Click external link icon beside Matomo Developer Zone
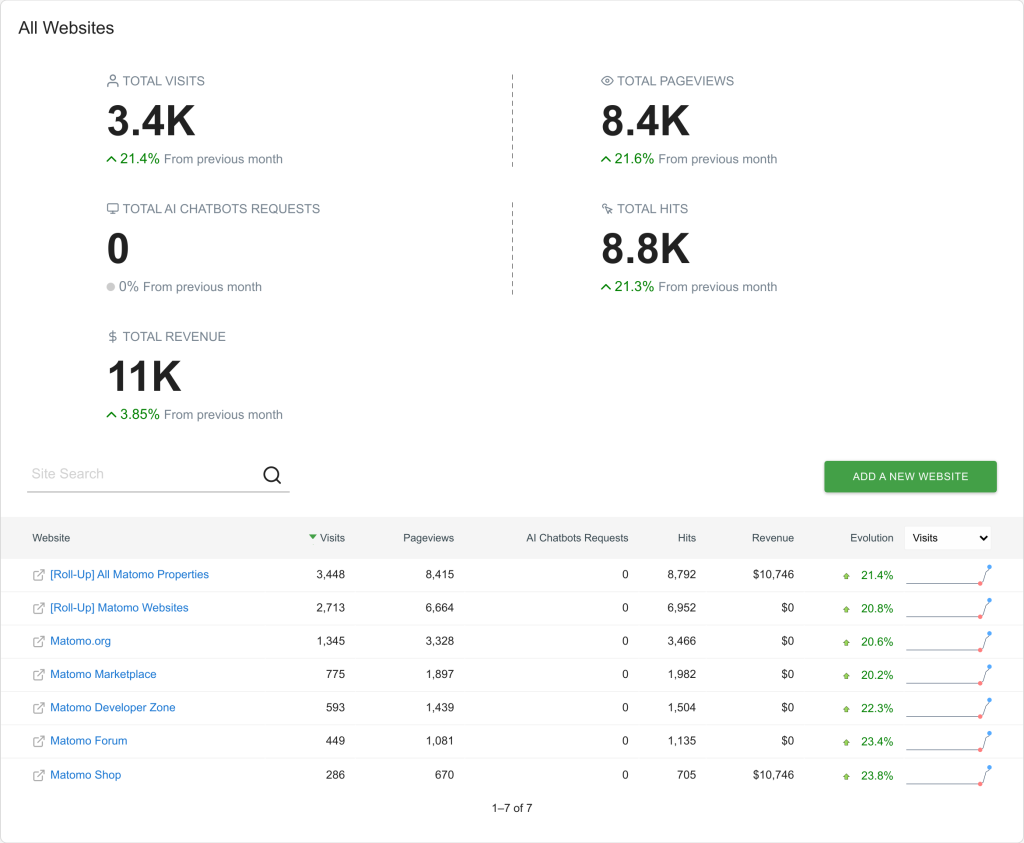Screen dimensions: 1024x843 pos(39,708)
